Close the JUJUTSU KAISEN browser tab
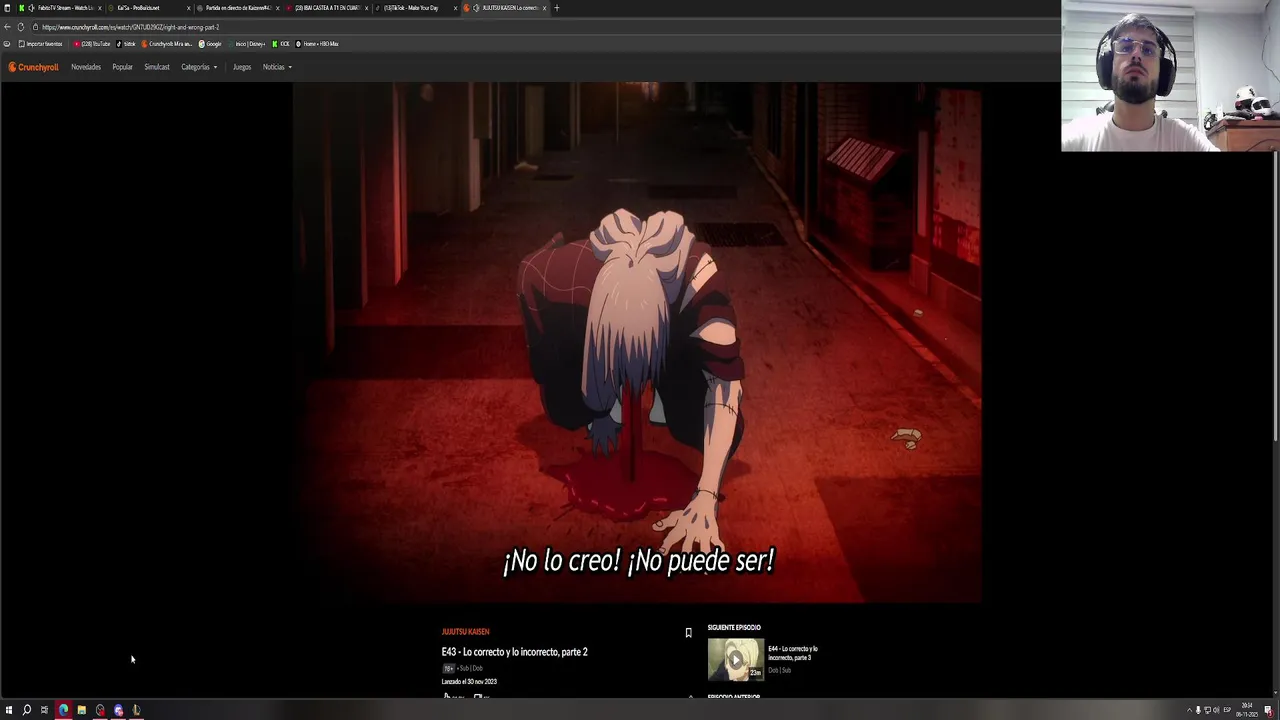The image size is (1280, 720). [544, 8]
